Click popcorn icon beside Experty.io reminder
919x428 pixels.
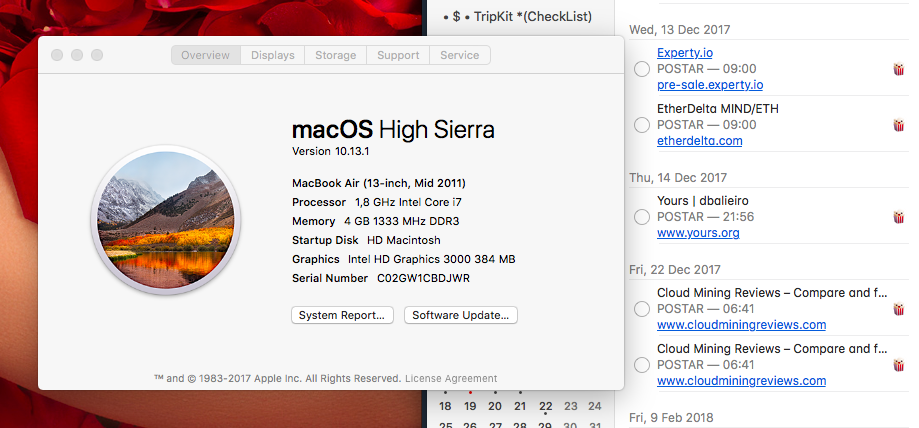point(898,69)
